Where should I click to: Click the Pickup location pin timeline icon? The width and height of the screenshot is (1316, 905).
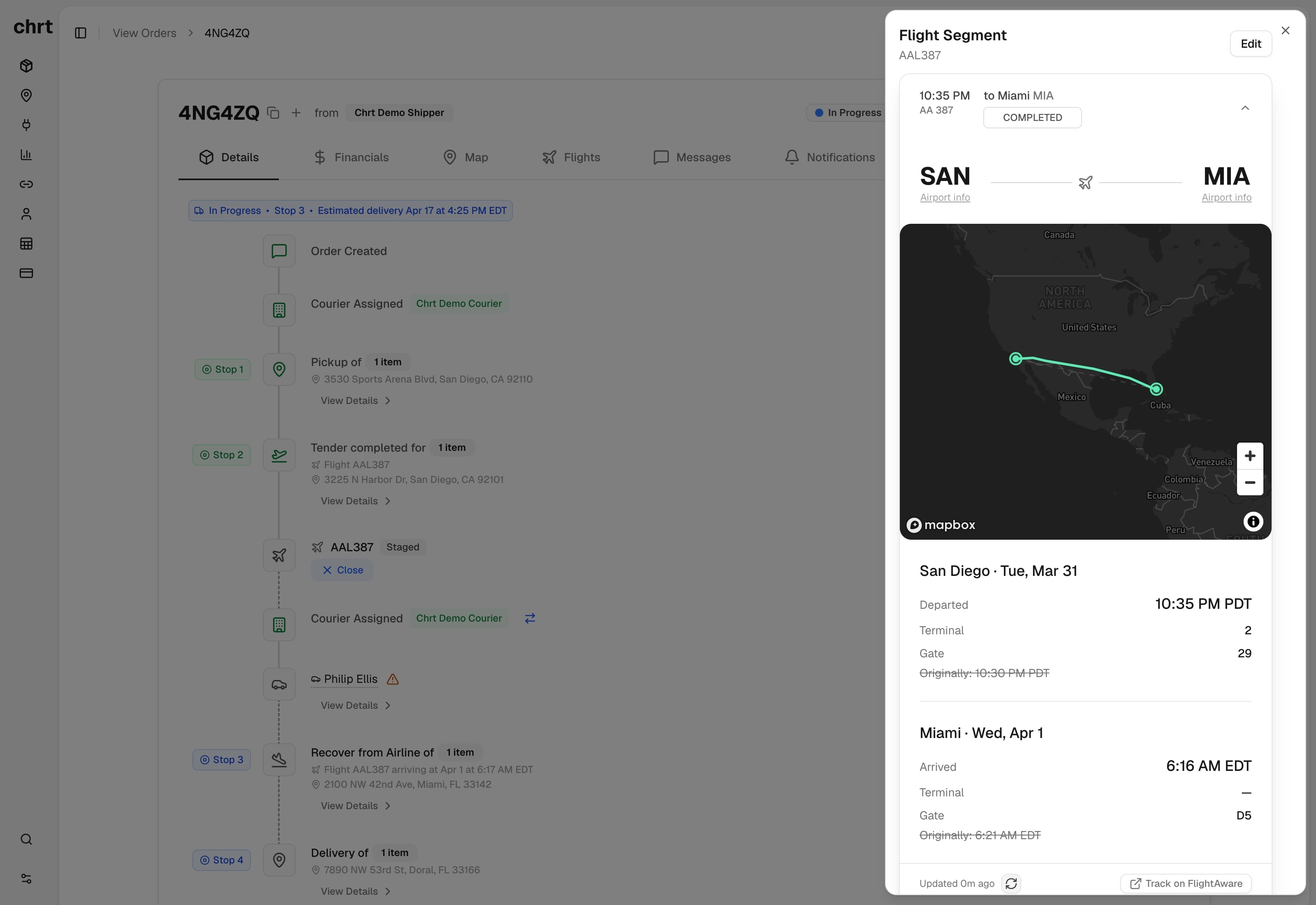(x=279, y=369)
